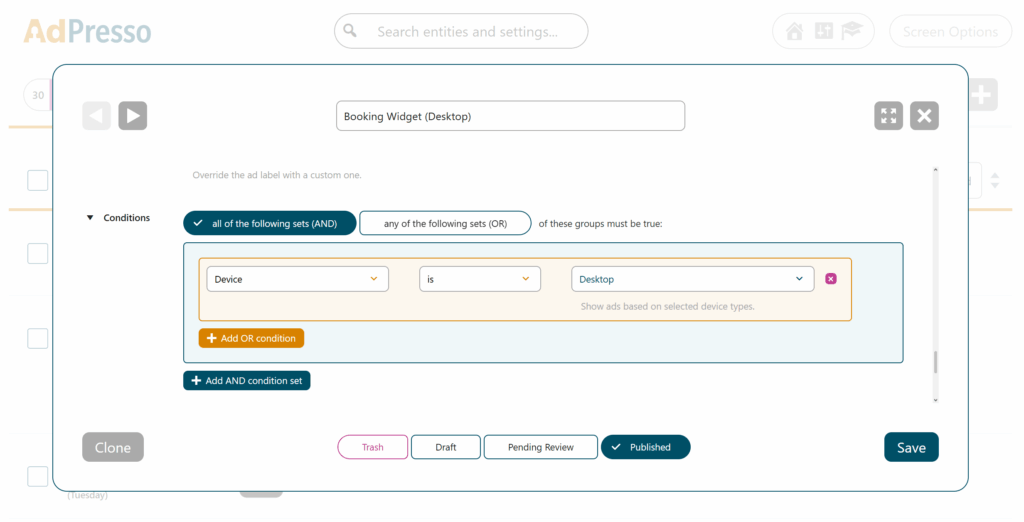Remove the Device condition with the pink X
The height and width of the screenshot is (522, 1024).
point(831,279)
